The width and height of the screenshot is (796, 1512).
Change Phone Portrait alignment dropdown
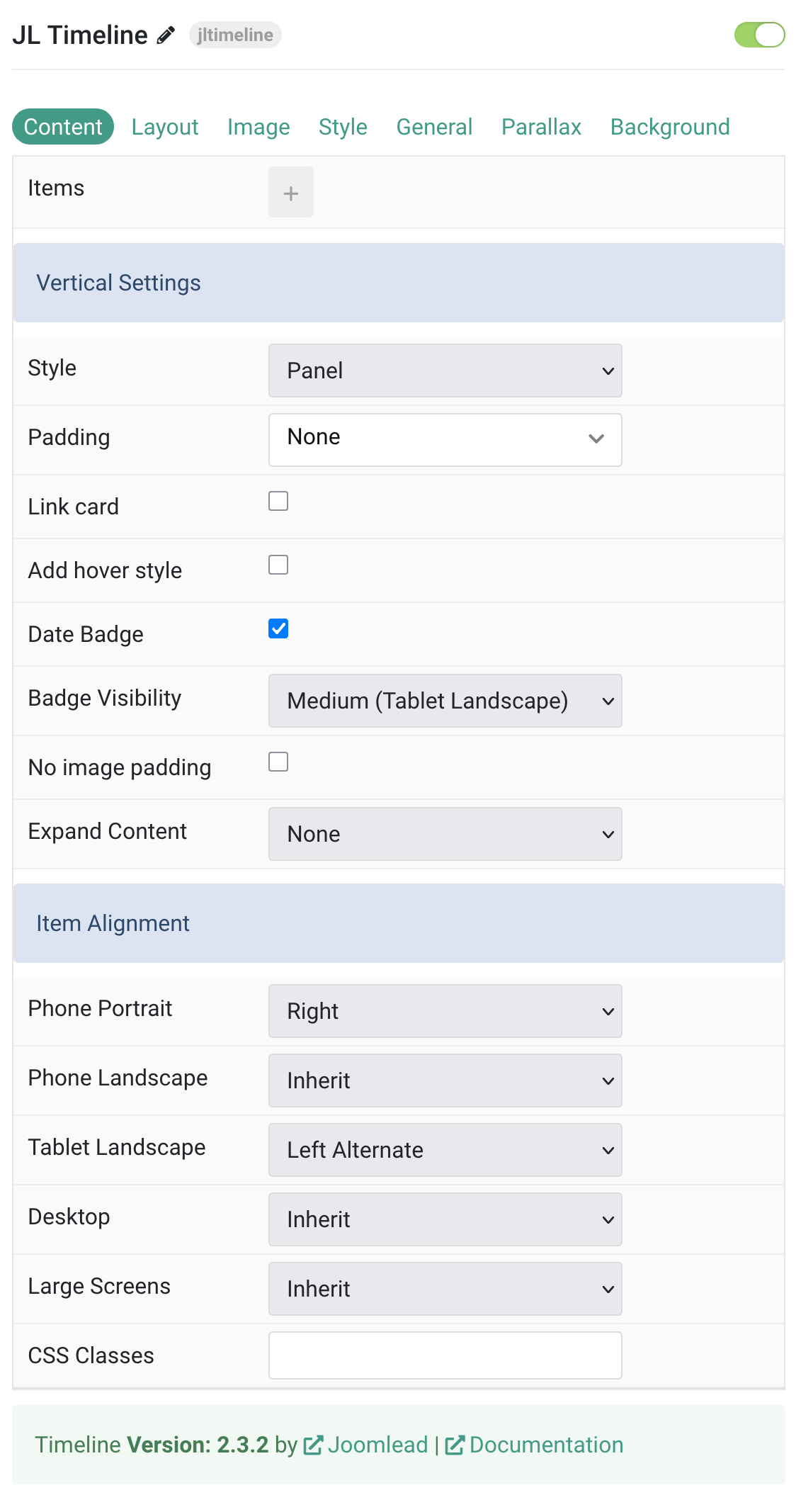coord(445,1011)
